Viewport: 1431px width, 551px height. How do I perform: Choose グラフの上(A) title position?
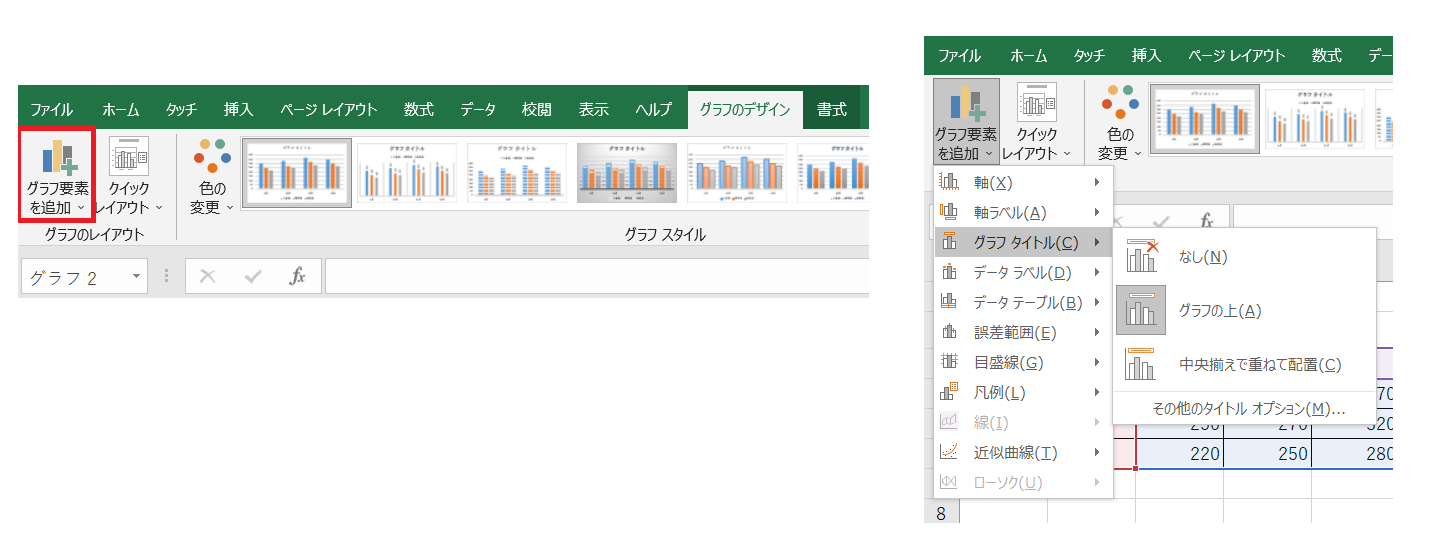pos(1244,311)
